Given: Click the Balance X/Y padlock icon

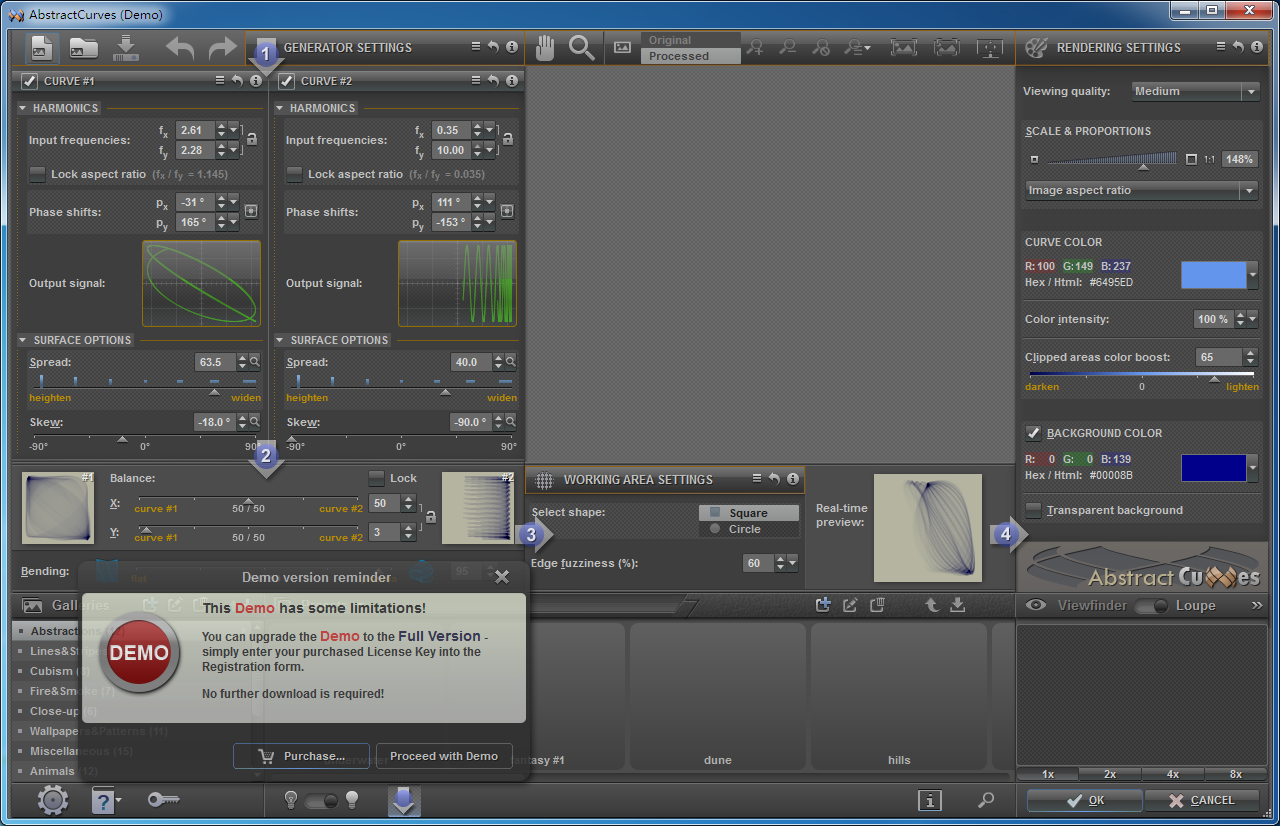Looking at the screenshot, I should pos(431,517).
